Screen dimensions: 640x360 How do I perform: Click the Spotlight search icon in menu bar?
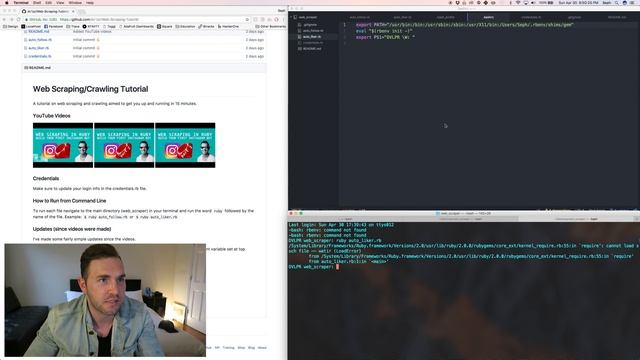click(617, 2)
